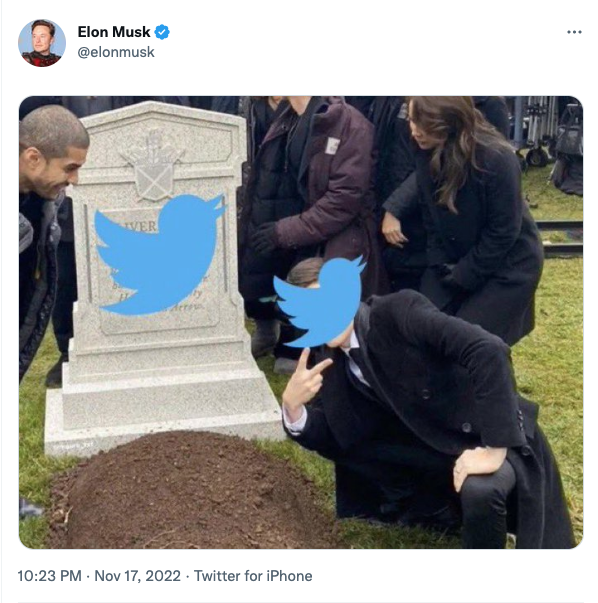This screenshot has height=603, width=598.
Task: Select the Nov 17, 2022 date
Action: coord(137,576)
